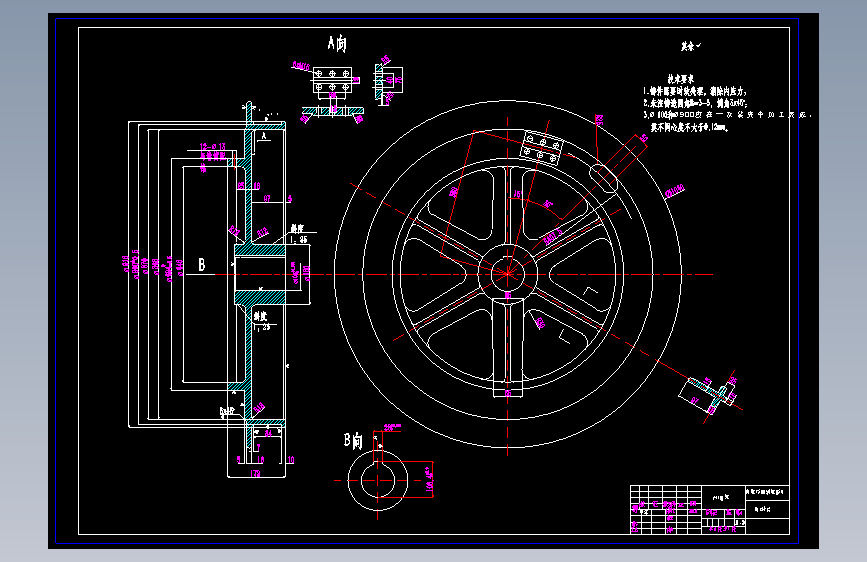The height and width of the screenshot is (562, 867).
Task: Select the rotated section detail at lower right
Action: tap(712, 395)
